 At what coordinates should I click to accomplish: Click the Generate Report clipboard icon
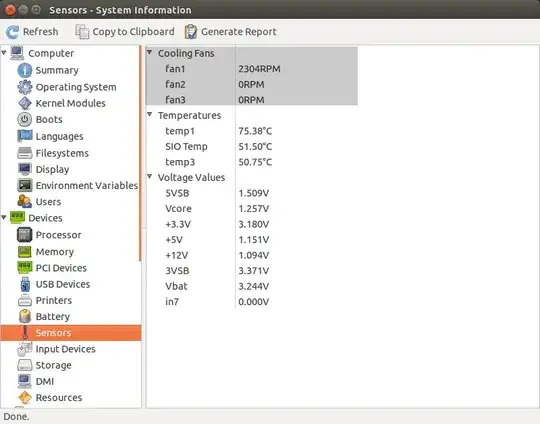(191, 32)
